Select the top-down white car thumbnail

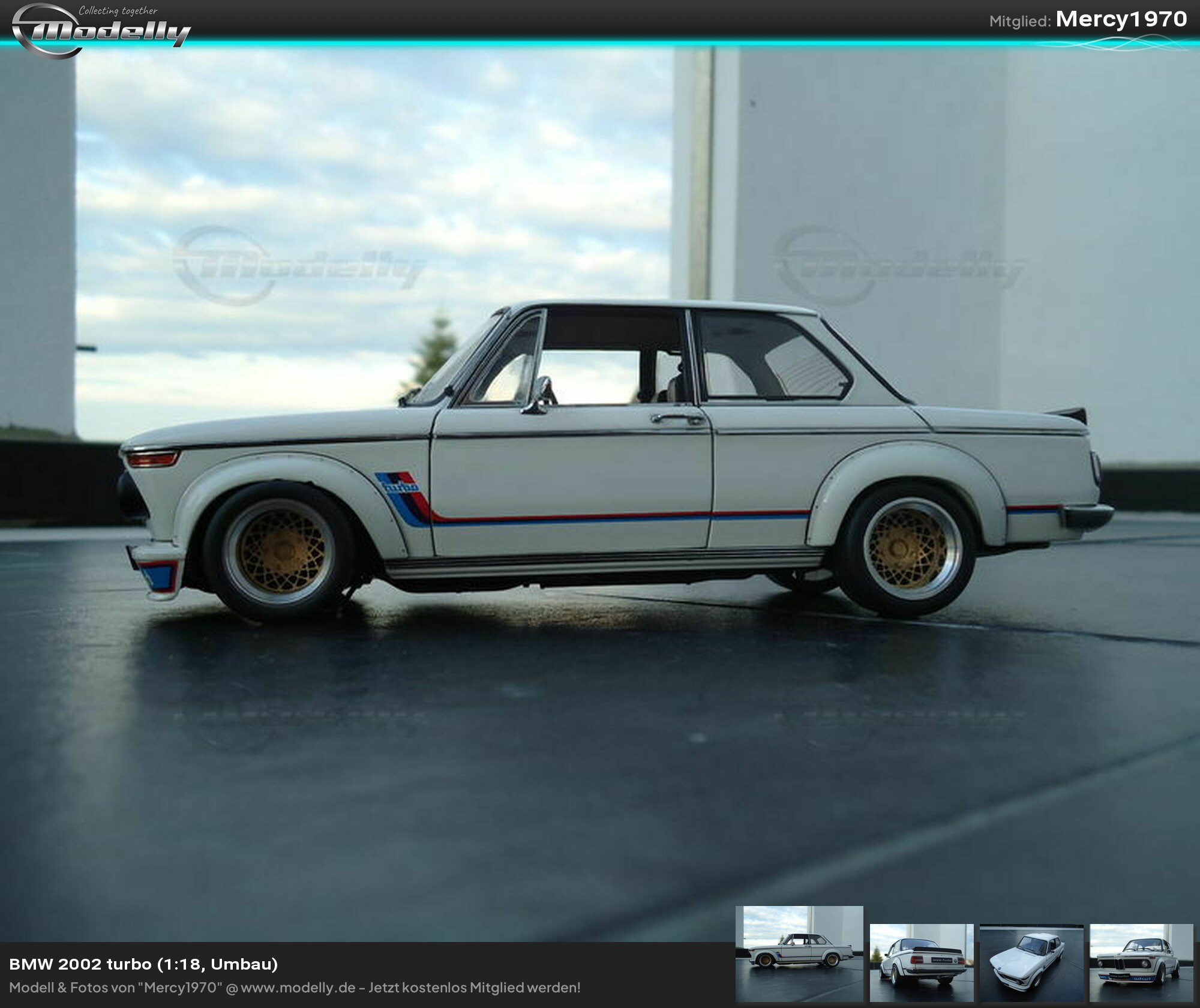pyautogui.click(x=1031, y=962)
